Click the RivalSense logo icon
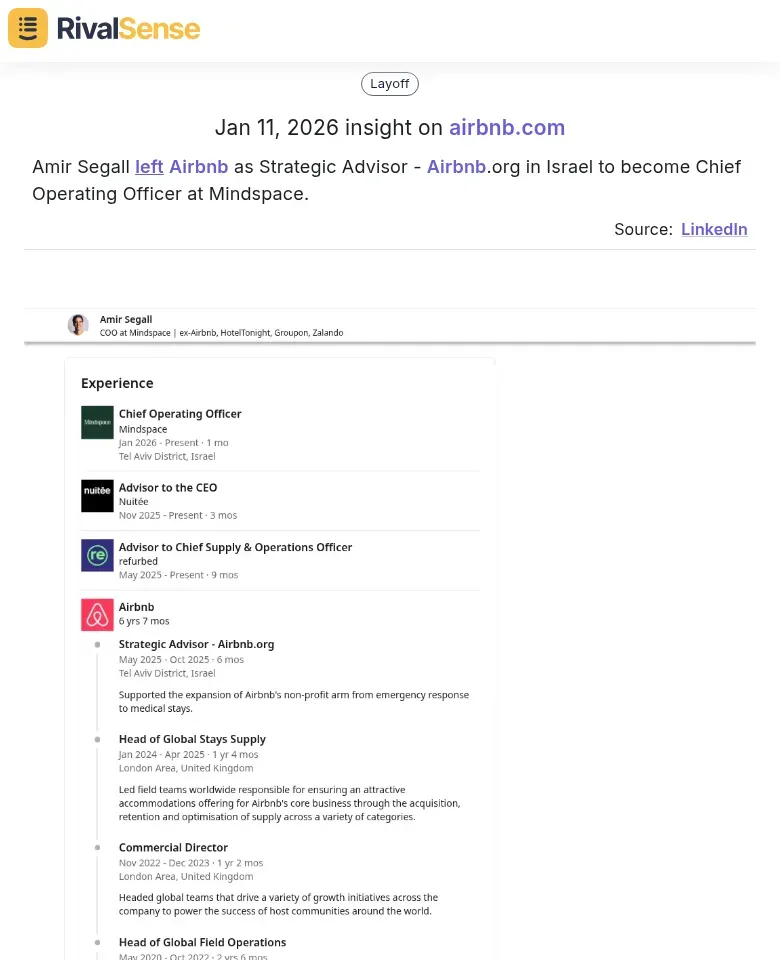The image size is (780, 960). pos(27,28)
